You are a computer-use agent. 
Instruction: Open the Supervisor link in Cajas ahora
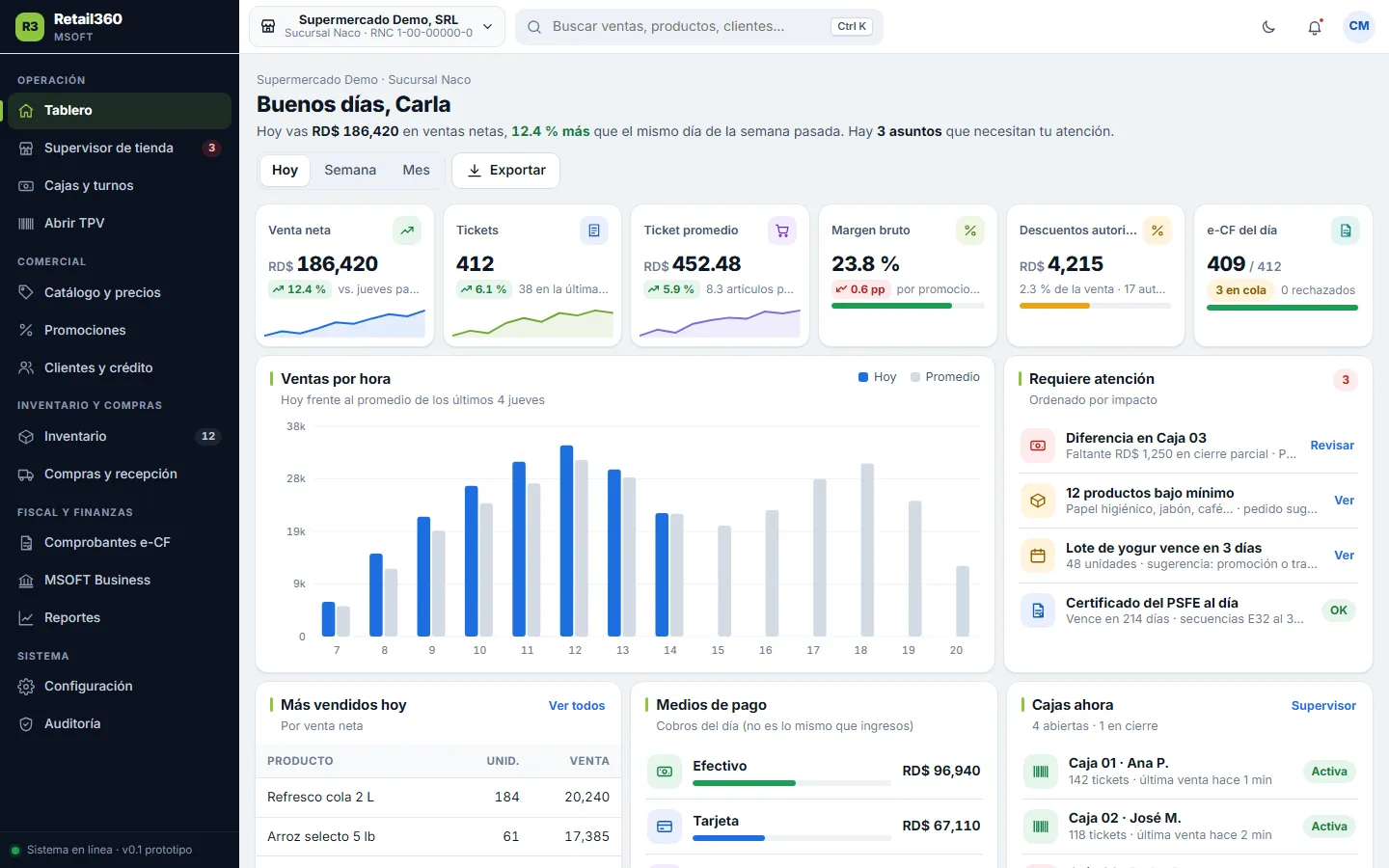pyautogui.click(x=1323, y=706)
